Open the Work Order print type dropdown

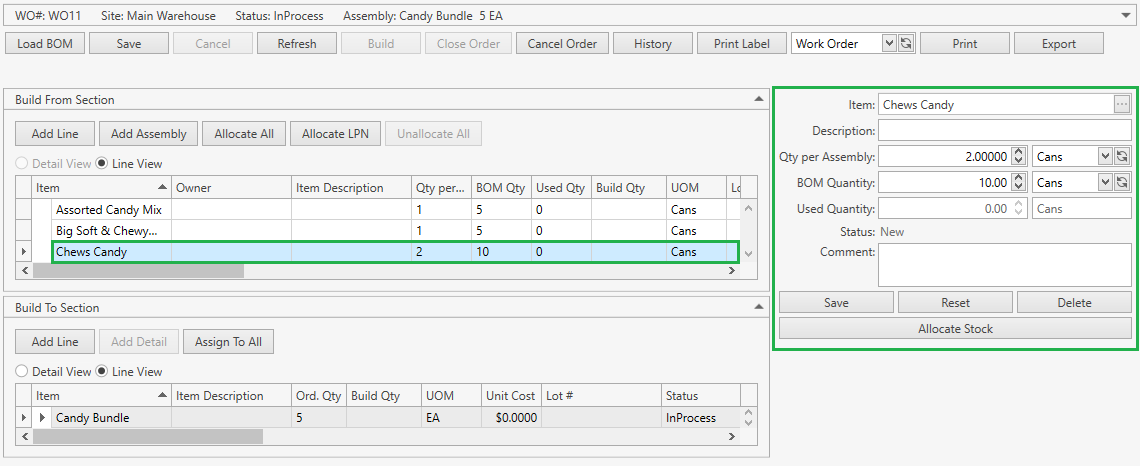click(x=890, y=43)
